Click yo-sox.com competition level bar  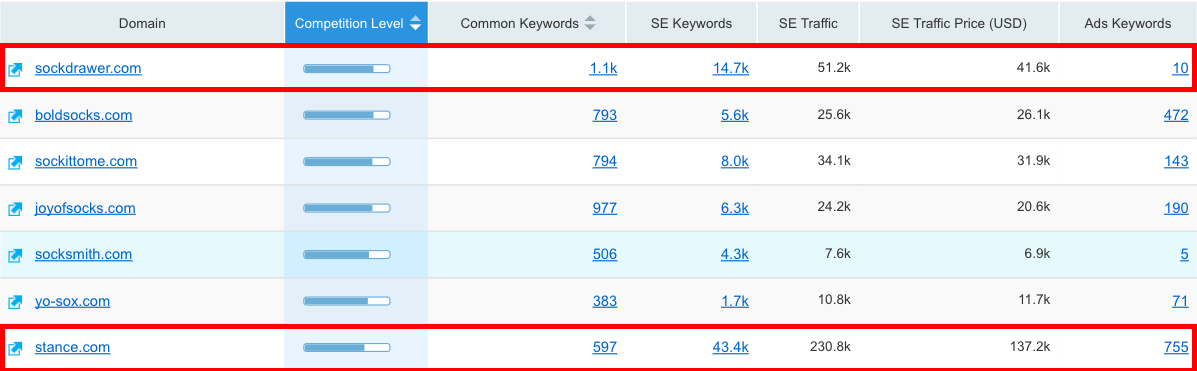click(347, 302)
